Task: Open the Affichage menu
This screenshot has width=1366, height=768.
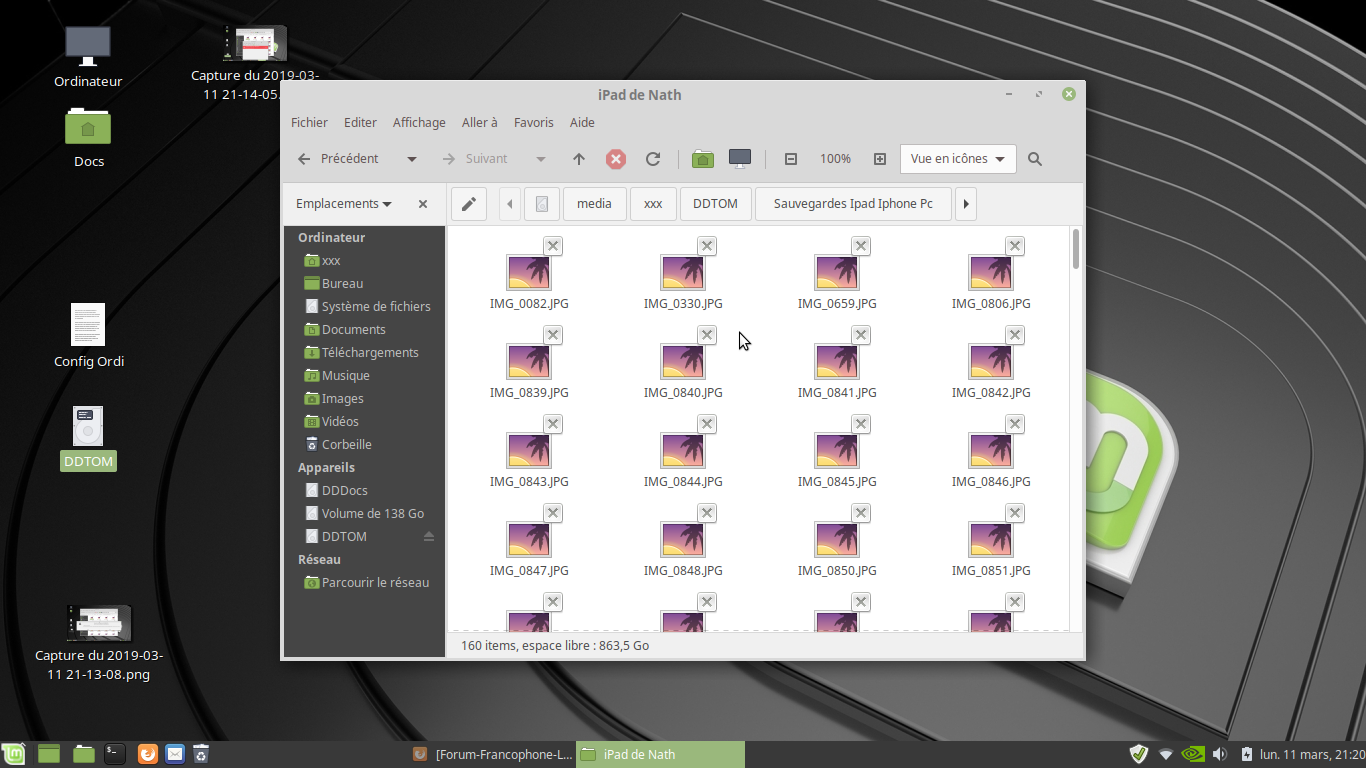Action: (x=419, y=123)
